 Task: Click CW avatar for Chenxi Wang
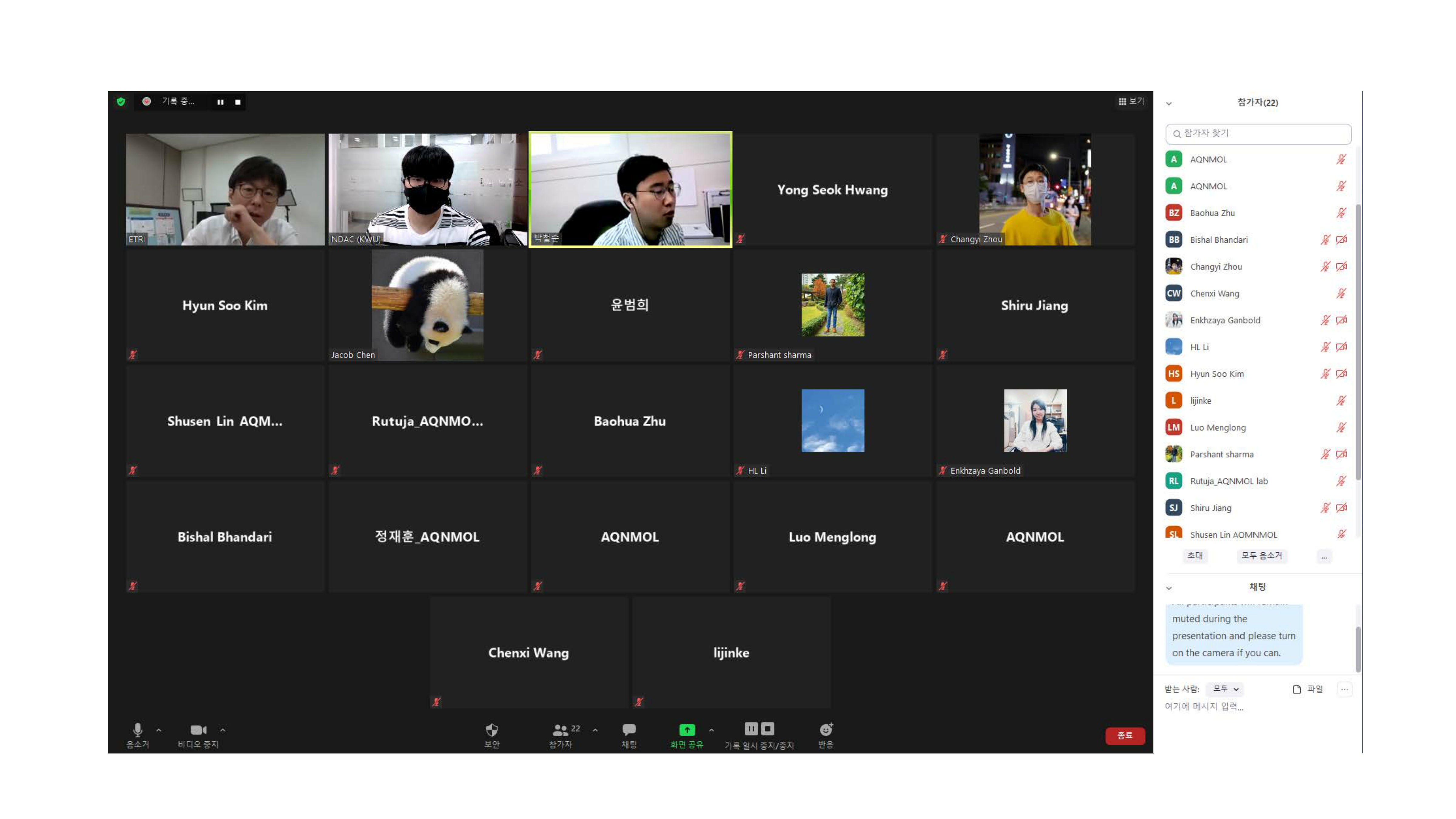tap(1174, 293)
